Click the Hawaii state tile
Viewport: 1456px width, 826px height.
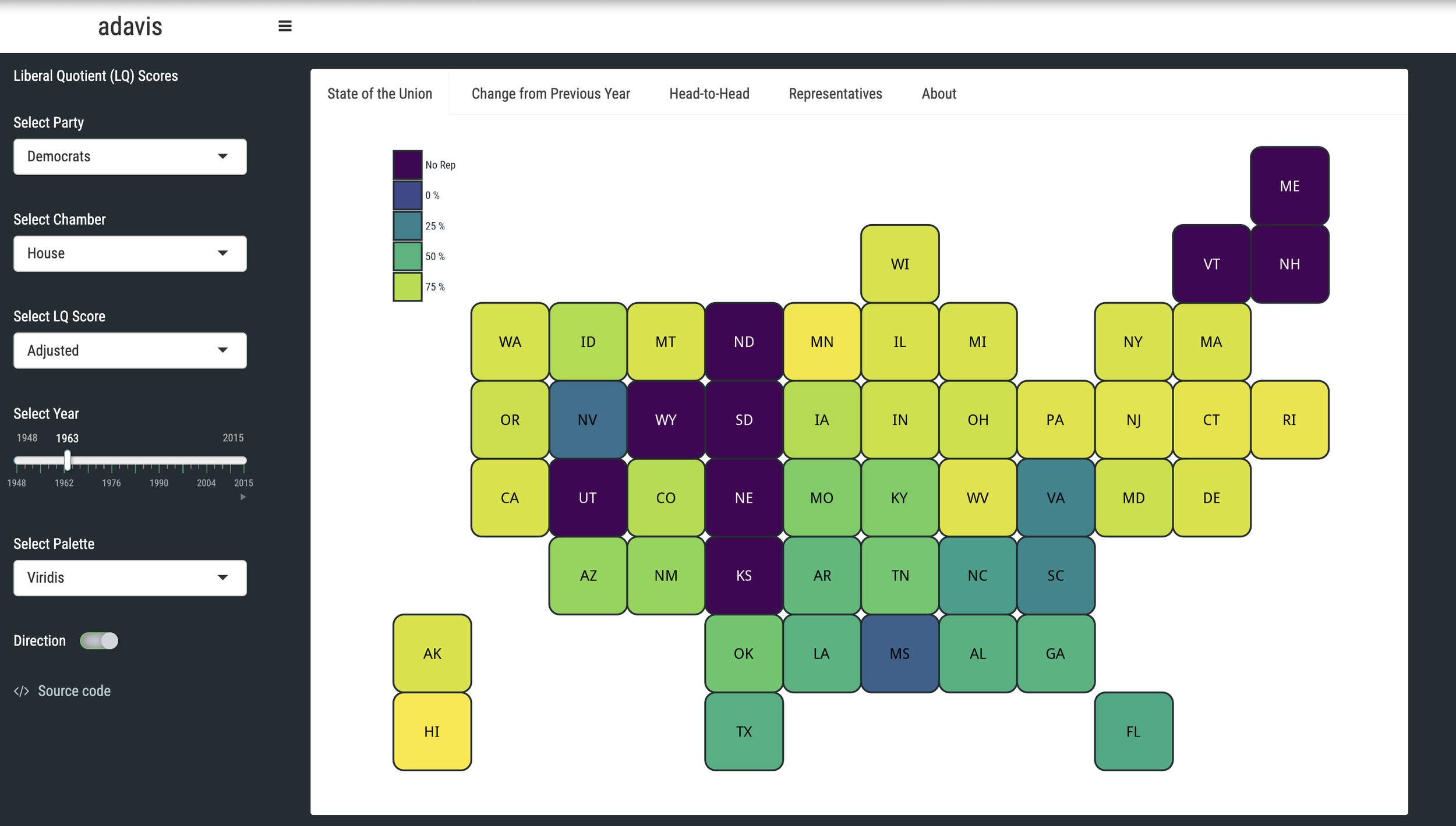point(432,731)
